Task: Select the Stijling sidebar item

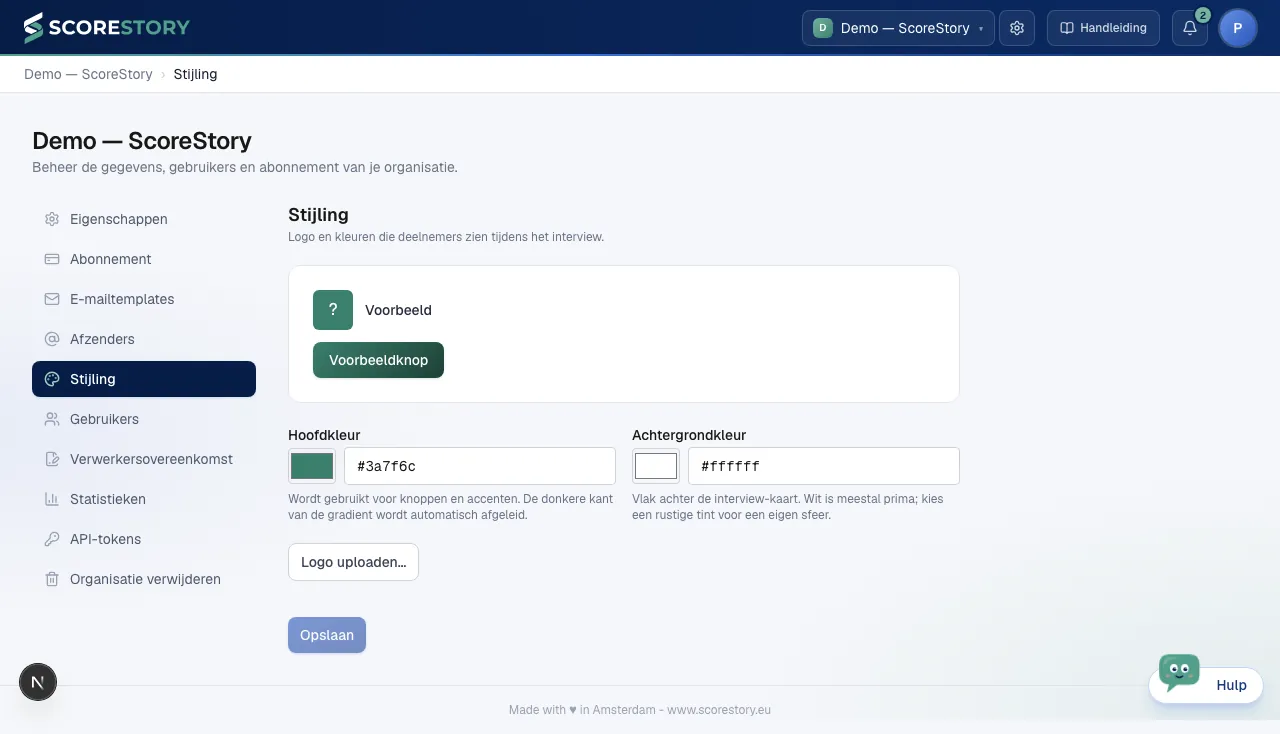Action: (x=144, y=379)
